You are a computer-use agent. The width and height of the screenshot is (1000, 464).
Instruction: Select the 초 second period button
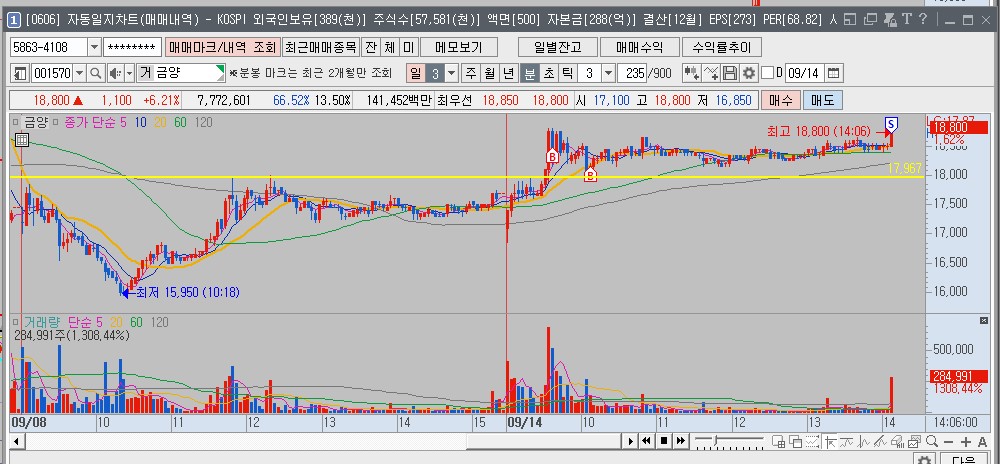(548, 73)
